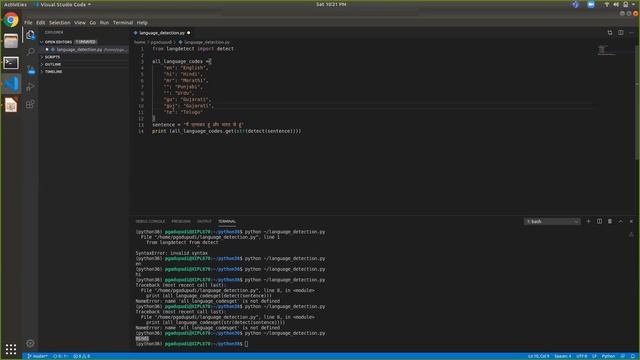Click the language_detection.py breadcrumb item

point(204,42)
